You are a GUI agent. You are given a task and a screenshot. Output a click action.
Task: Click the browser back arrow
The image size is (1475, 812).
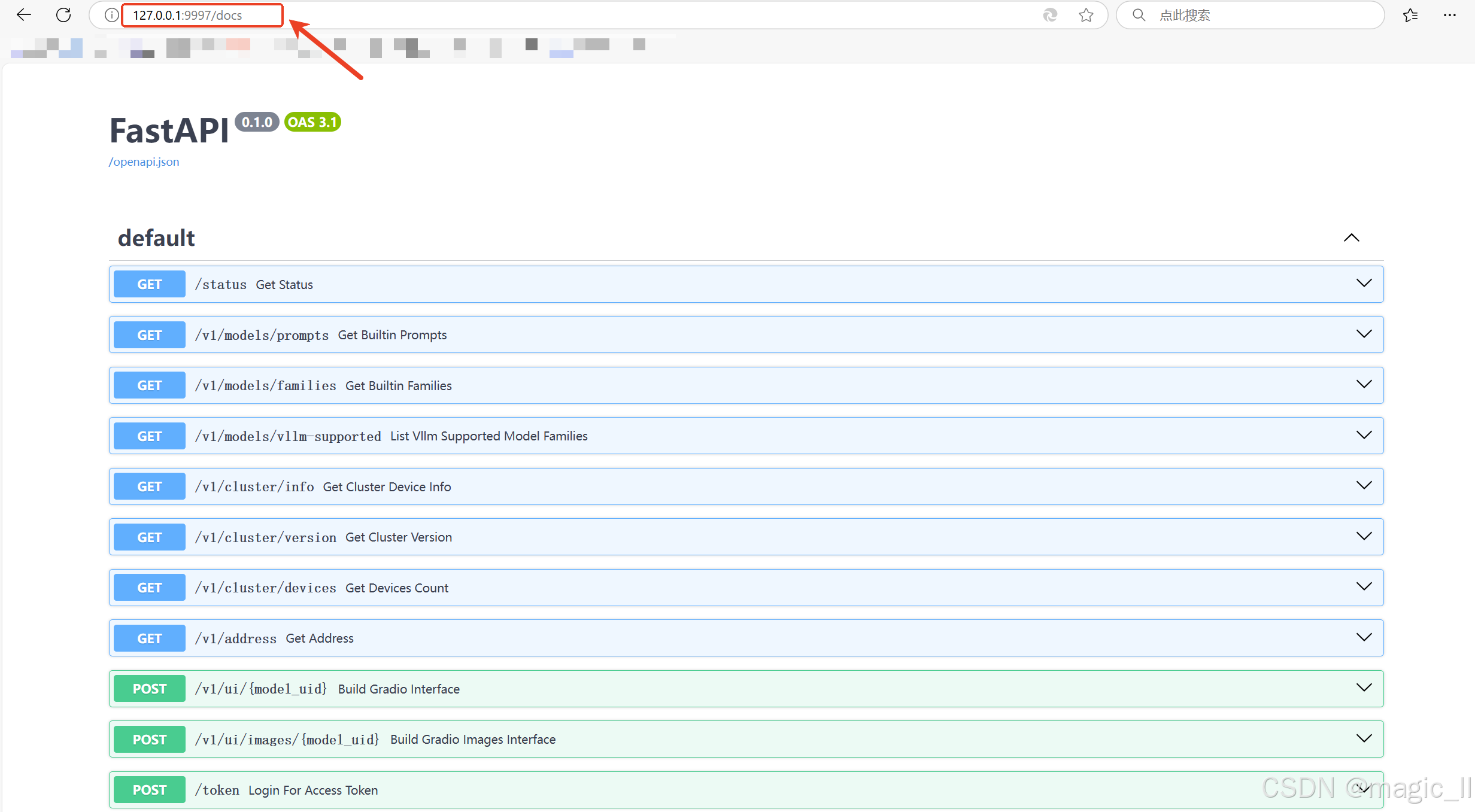pyautogui.click(x=24, y=15)
